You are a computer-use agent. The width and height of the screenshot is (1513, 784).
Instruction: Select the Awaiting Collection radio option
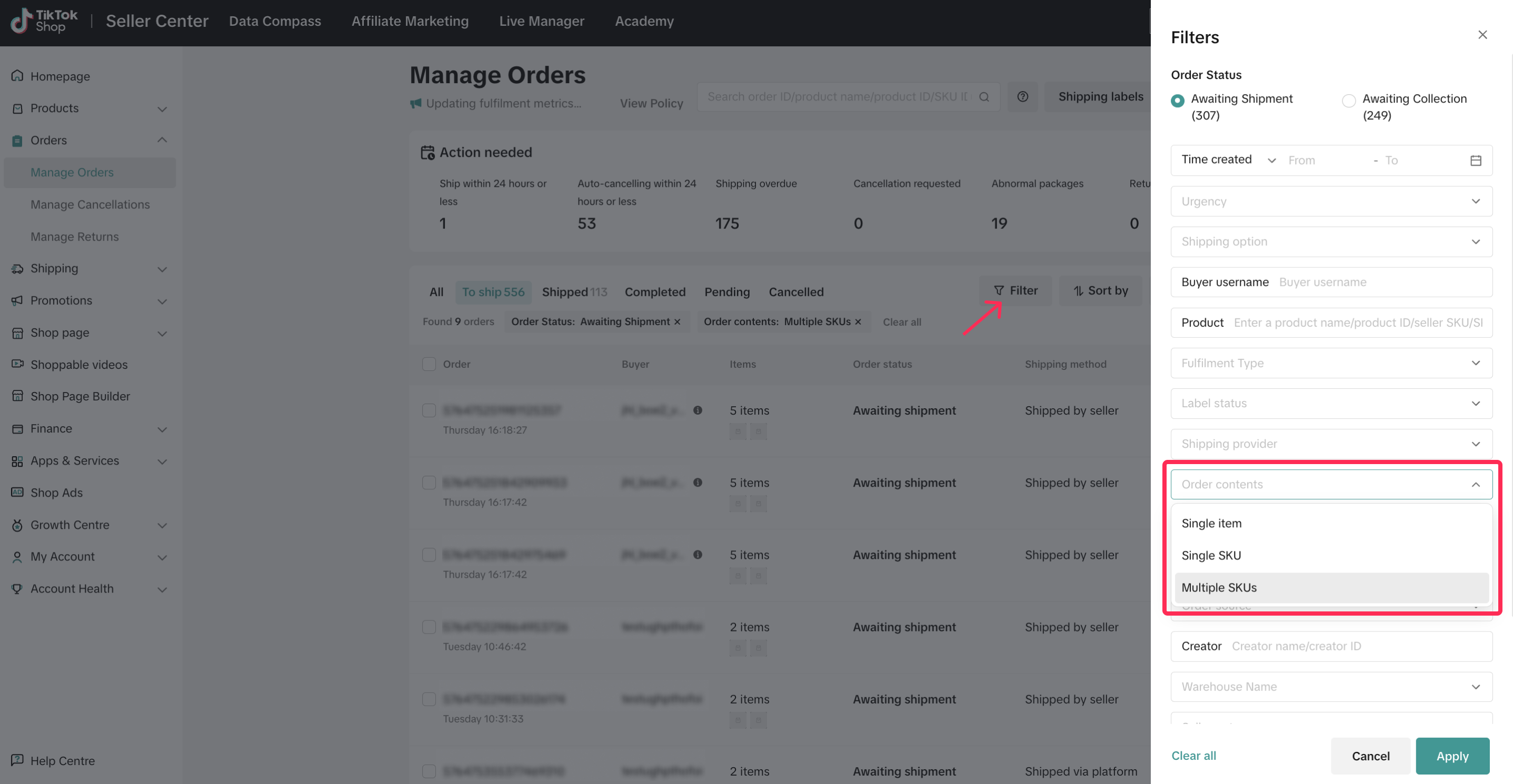click(1349, 100)
